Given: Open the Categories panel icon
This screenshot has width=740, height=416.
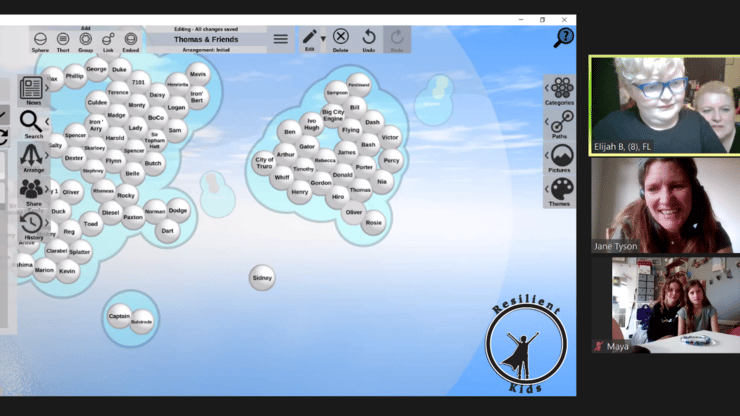Looking at the screenshot, I should coord(562,88).
